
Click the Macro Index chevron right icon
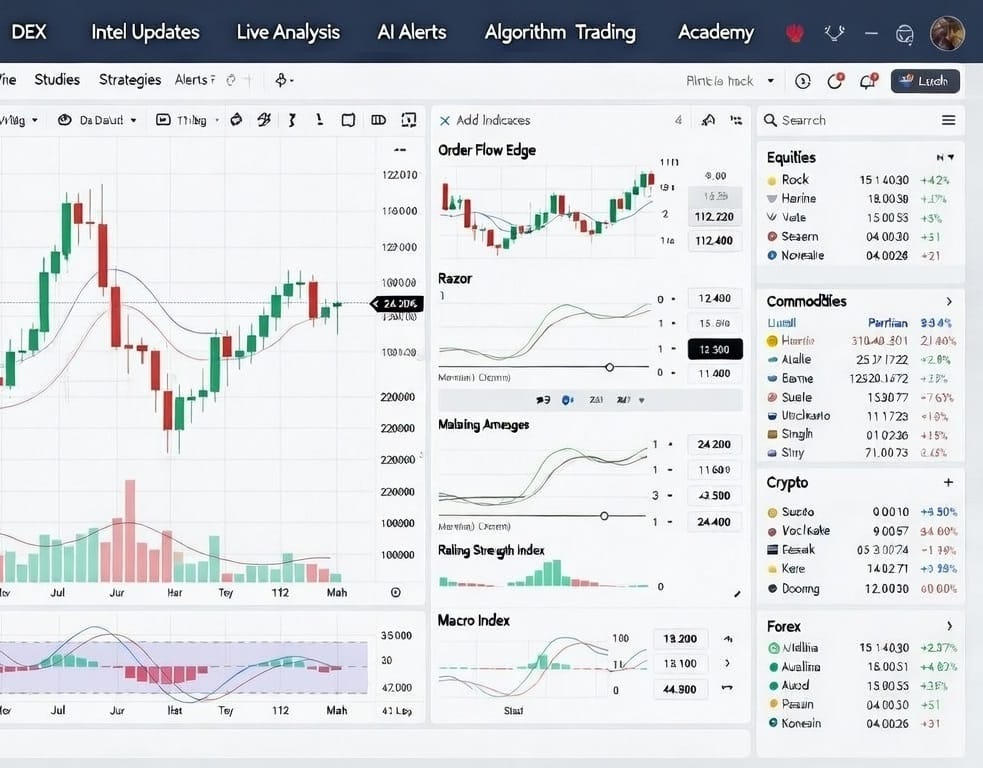click(727, 663)
